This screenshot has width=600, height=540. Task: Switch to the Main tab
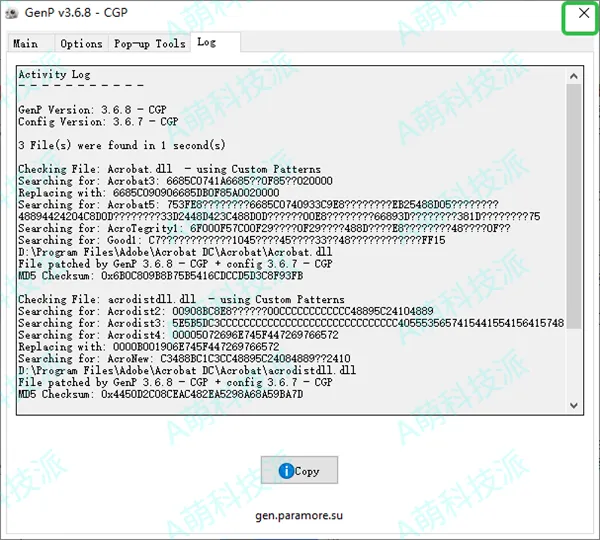[31, 44]
